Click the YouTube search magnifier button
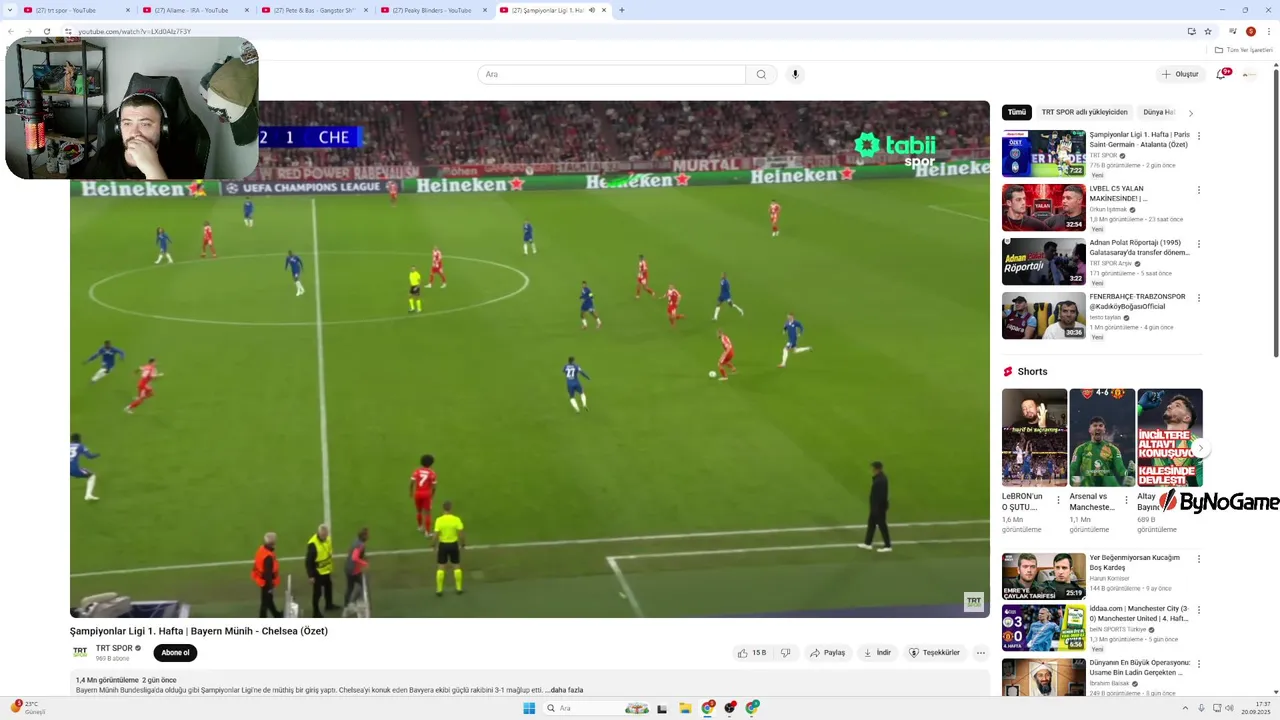 pos(761,74)
